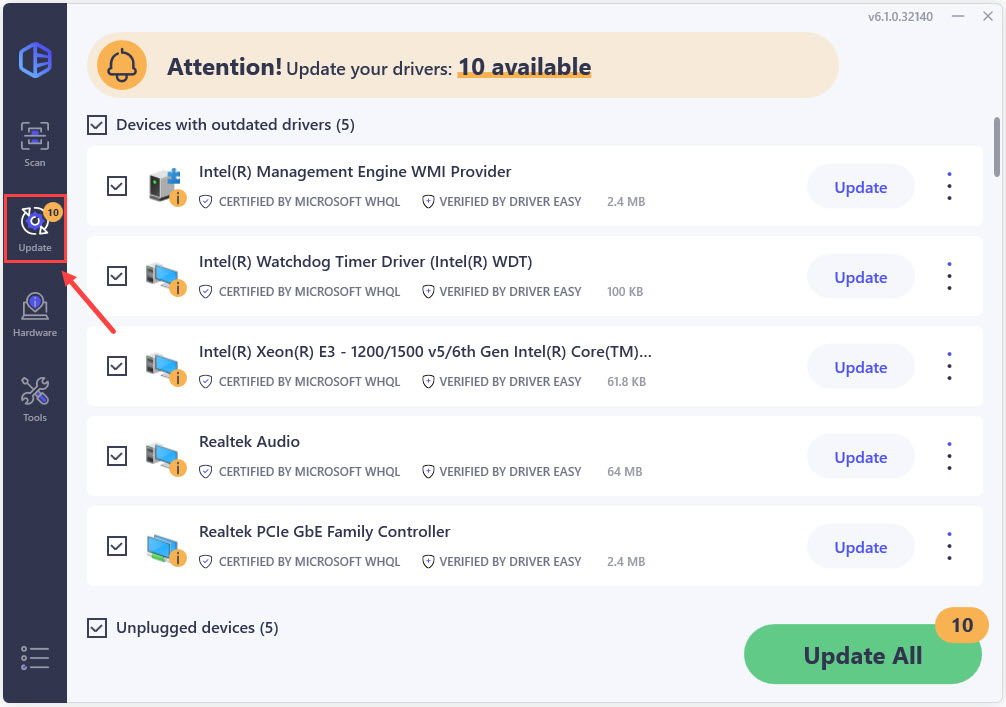Click the Driver Easy logo
Screen dimensions: 1006x707
coord(35,60)
